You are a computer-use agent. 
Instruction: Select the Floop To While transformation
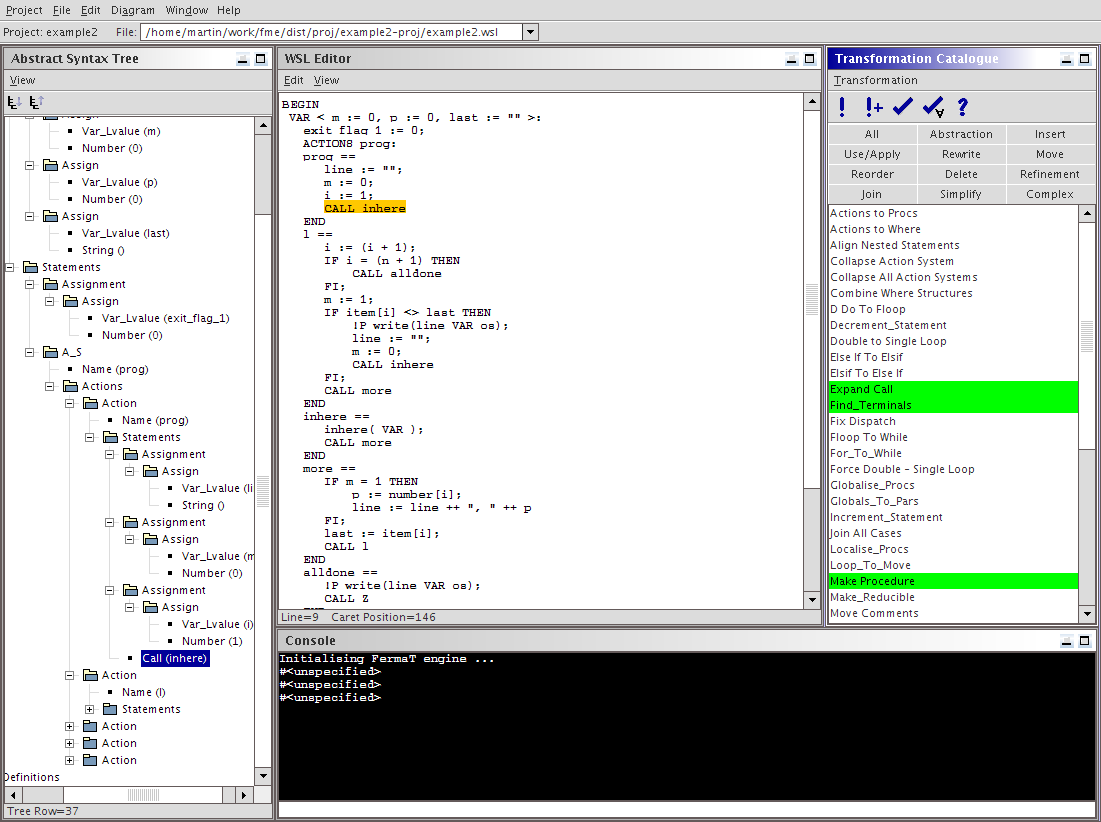click(954, 437)
